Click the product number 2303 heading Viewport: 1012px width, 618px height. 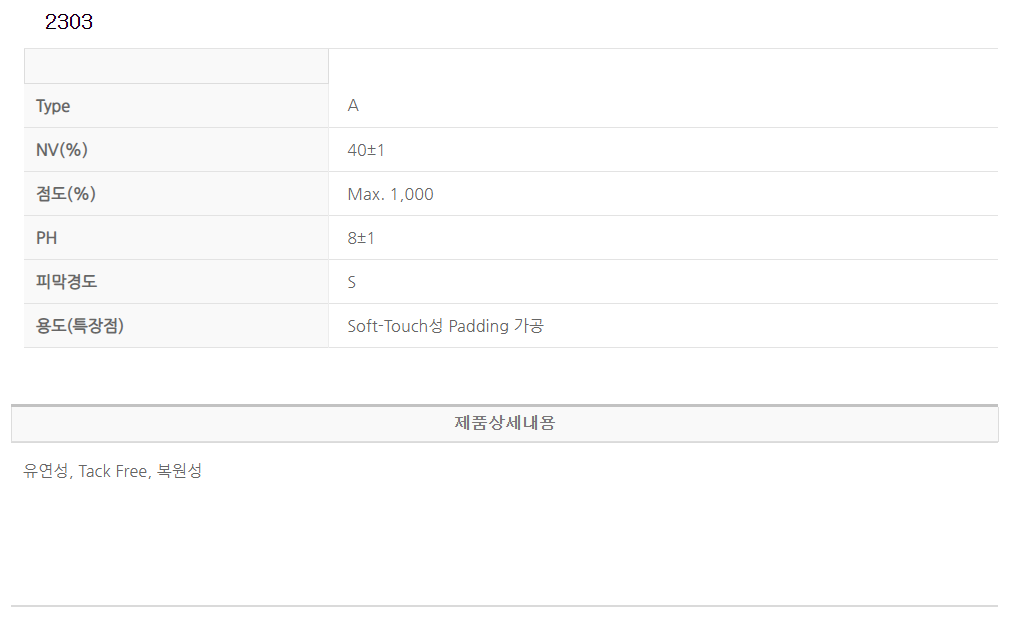point(69,22)
